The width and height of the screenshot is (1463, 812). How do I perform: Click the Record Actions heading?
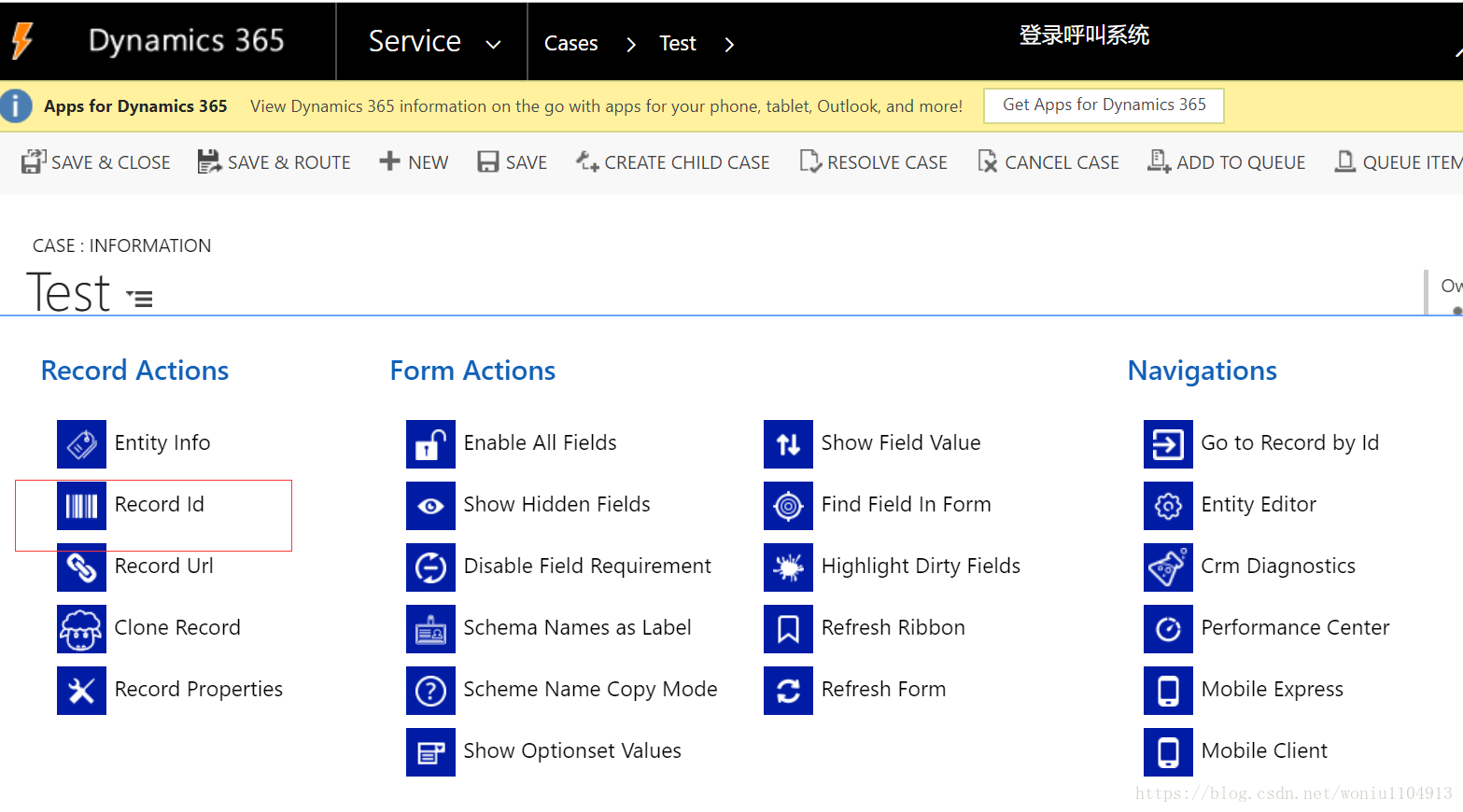pos(134,371)
